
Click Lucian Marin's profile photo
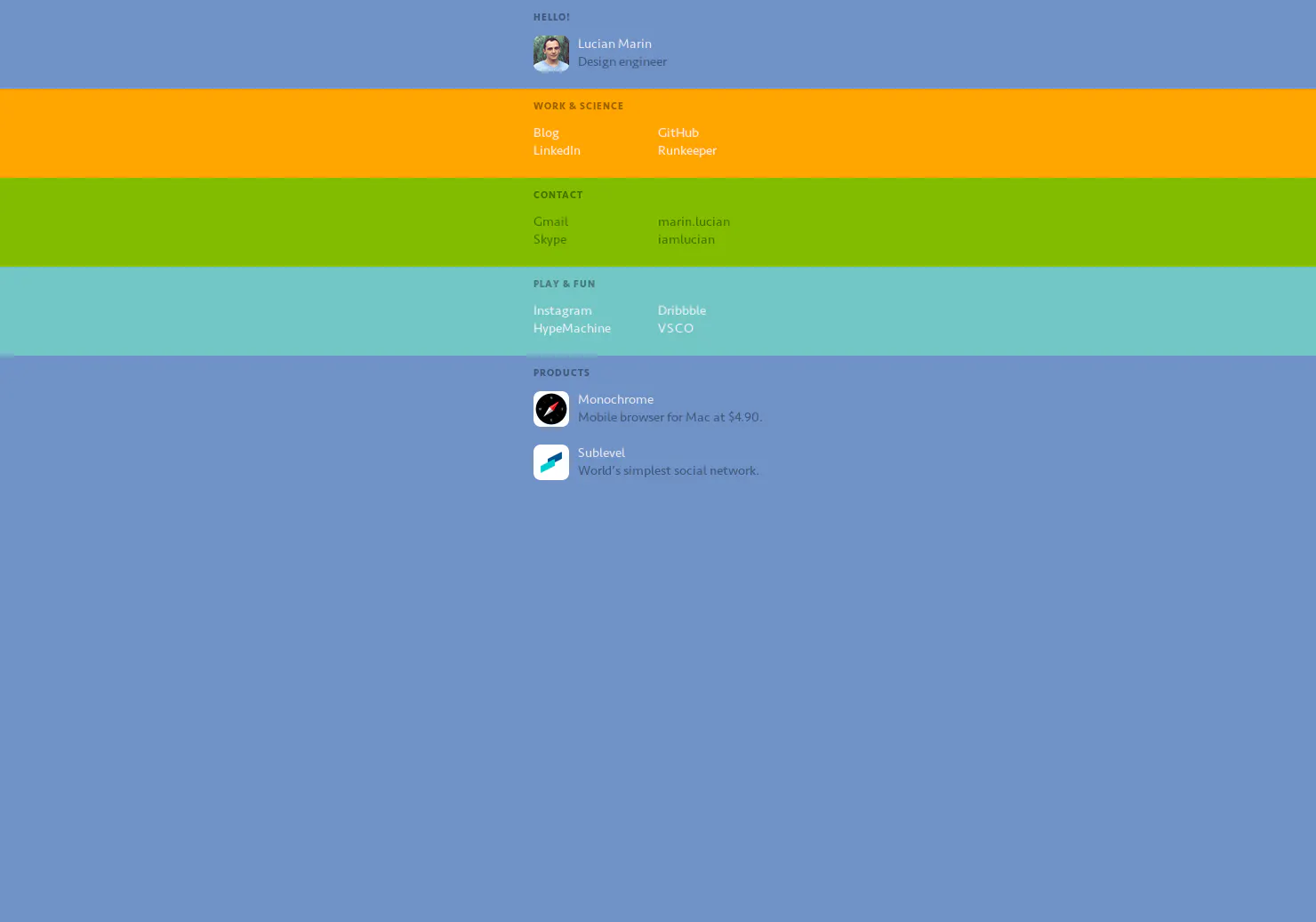coord(551,53)
